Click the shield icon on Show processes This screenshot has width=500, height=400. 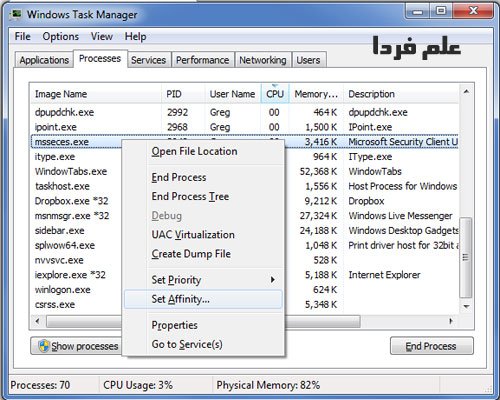click(x=44, y=346)
